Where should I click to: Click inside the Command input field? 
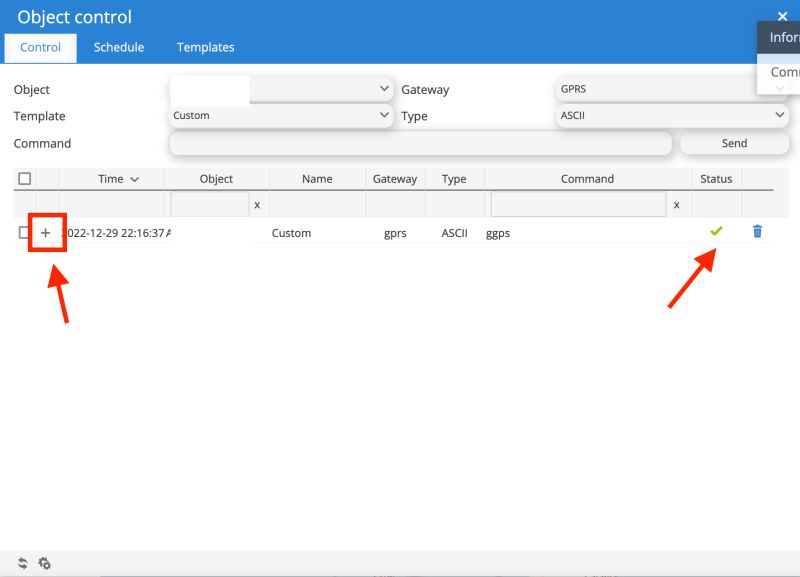pyautogui.click(x=420, y=143)
